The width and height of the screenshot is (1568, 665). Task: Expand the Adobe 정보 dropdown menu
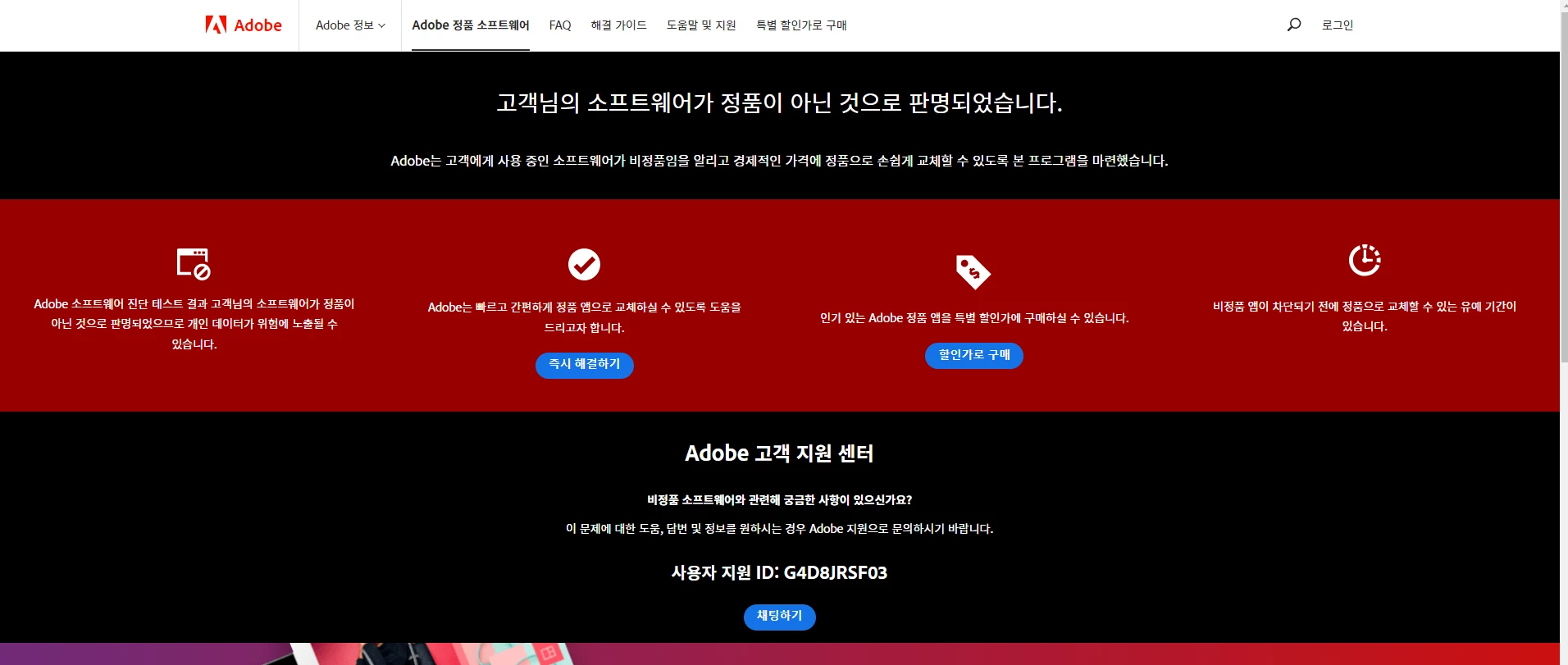pyautogui.click(x=350, y=25)
